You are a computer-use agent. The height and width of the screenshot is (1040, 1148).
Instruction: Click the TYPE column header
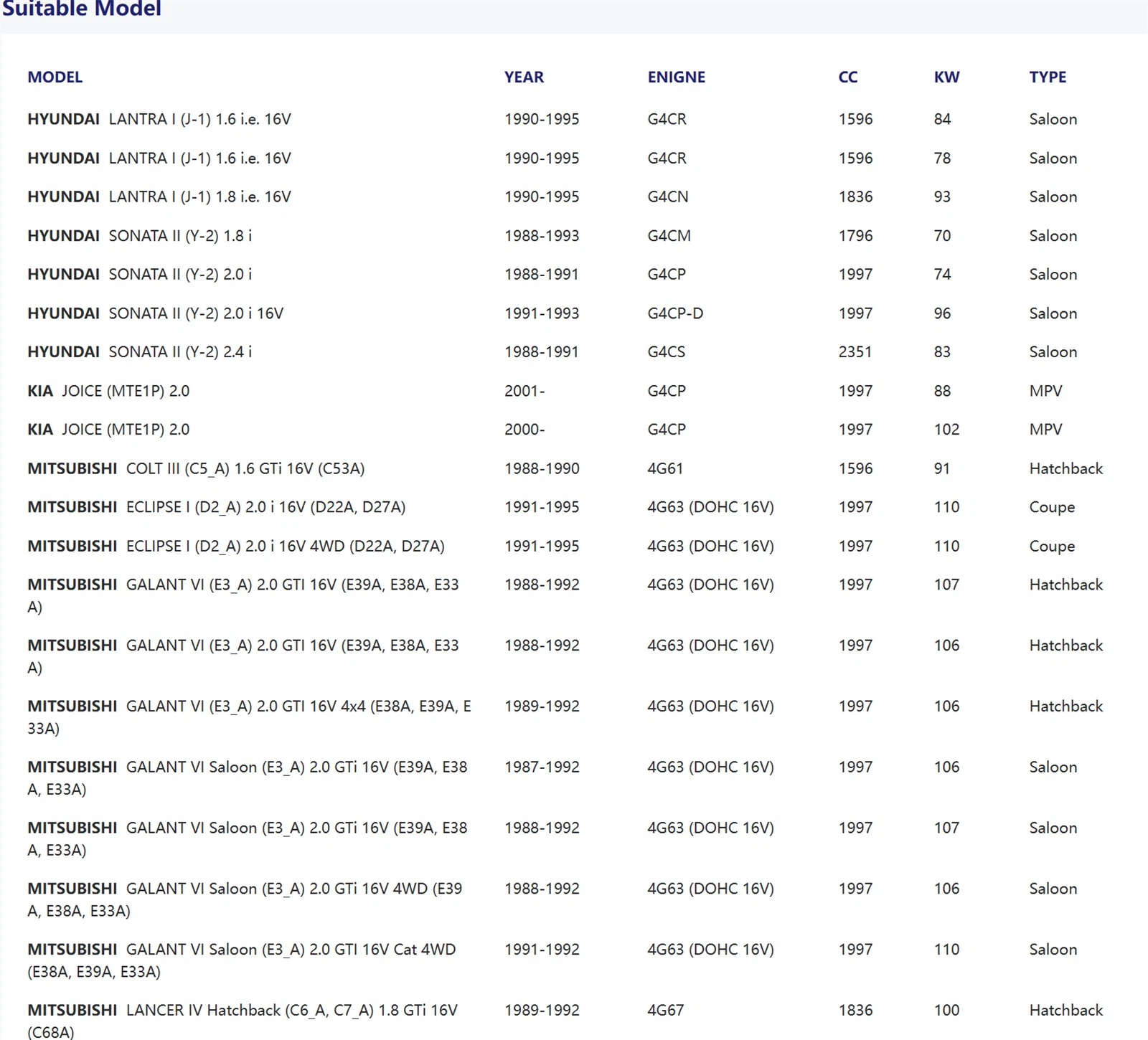coord(1048,77)
